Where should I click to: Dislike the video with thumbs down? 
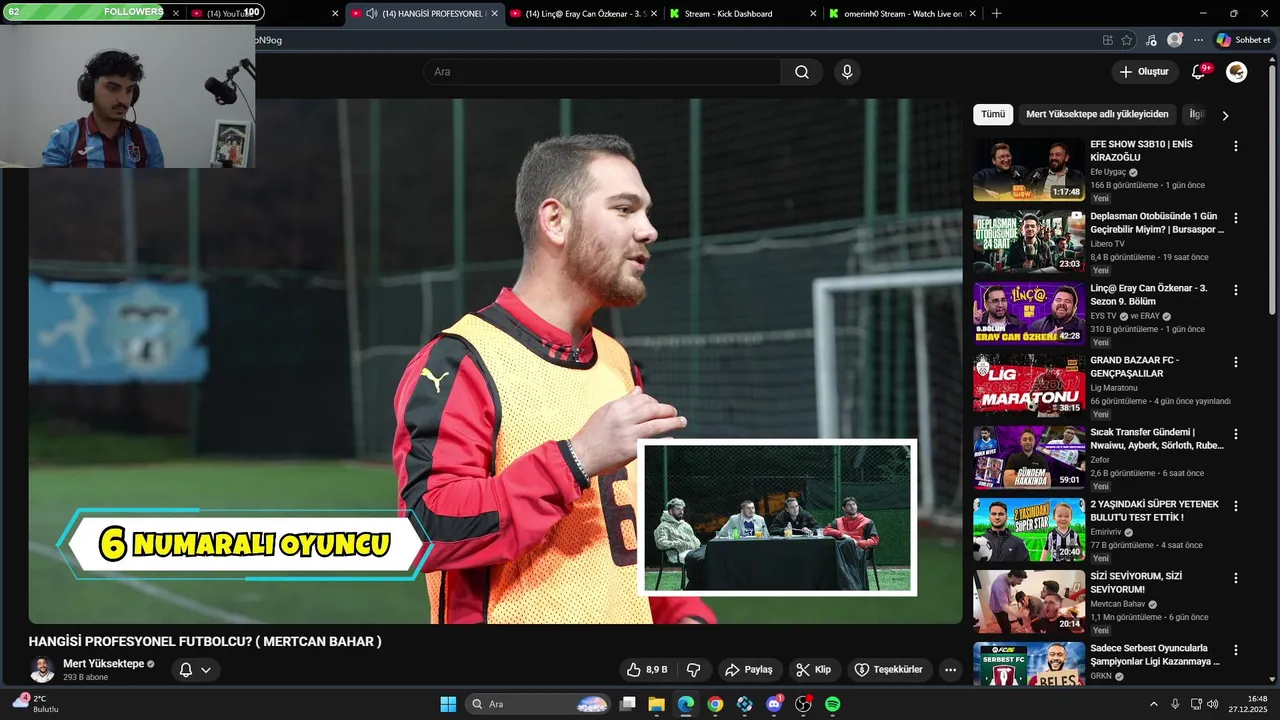point(693,670)
